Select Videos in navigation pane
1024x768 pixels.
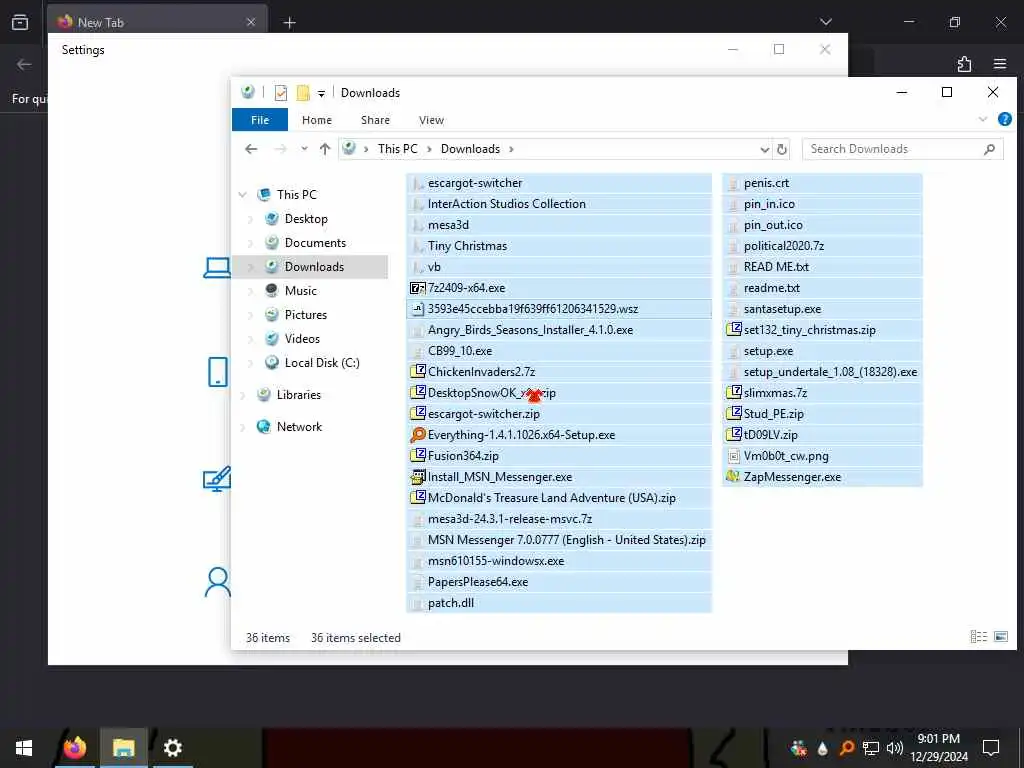click(302, 339)
